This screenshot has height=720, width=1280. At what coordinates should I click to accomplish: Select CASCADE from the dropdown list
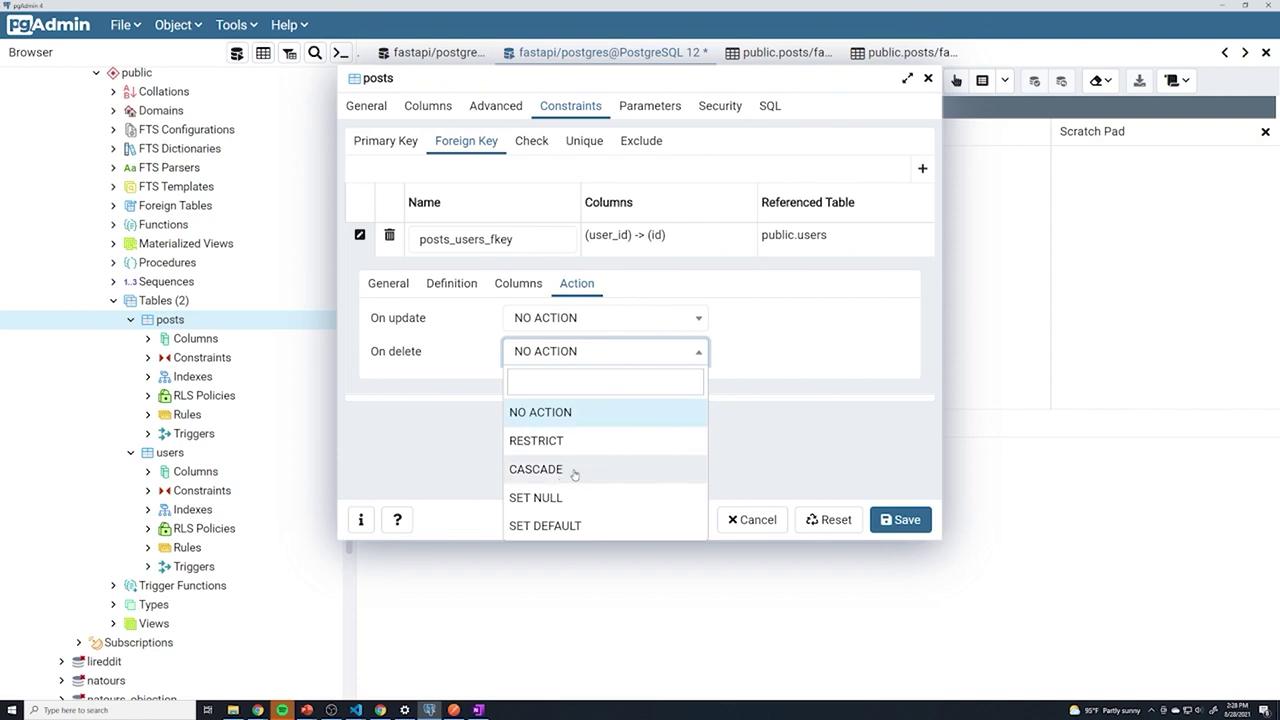coord(605,469)
